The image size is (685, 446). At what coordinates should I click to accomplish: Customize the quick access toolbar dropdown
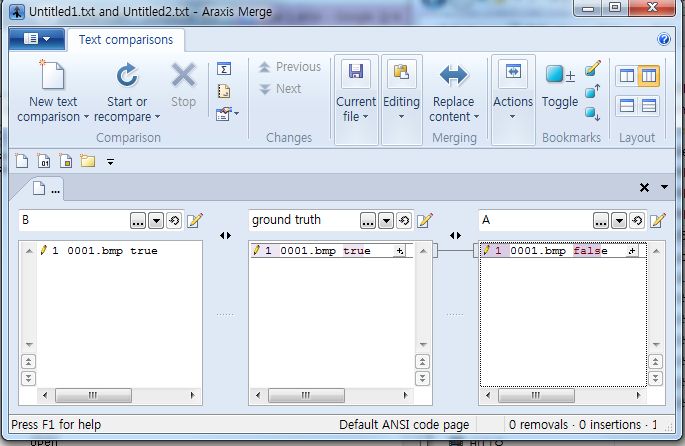point(111,162)
